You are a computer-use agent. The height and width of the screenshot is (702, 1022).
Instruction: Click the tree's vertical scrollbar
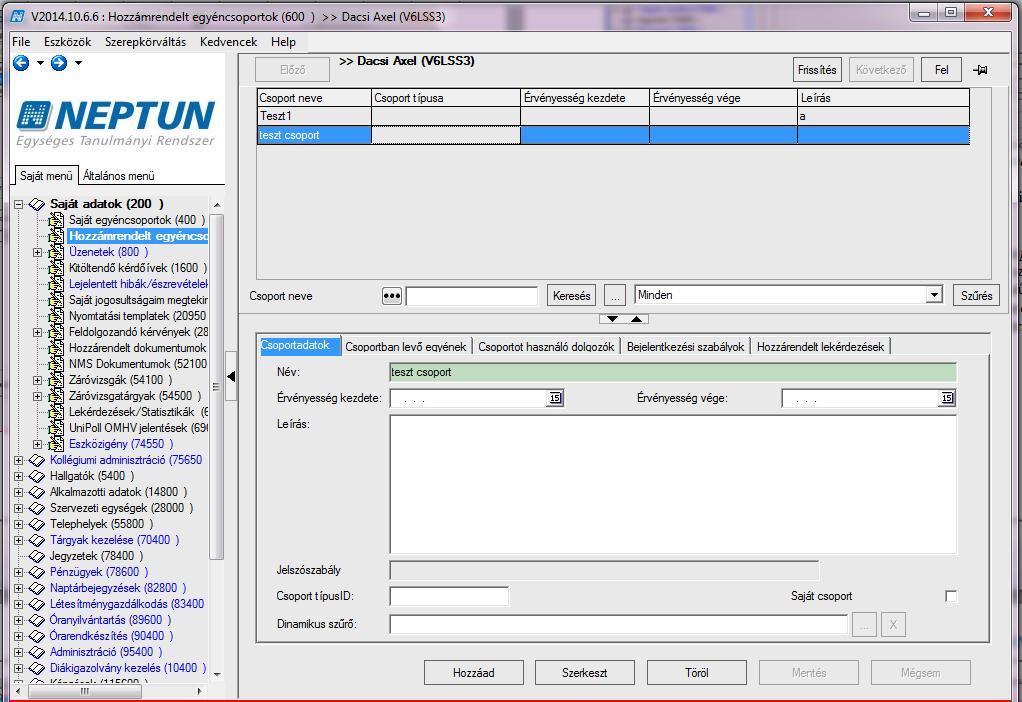(x=216, y=387)
